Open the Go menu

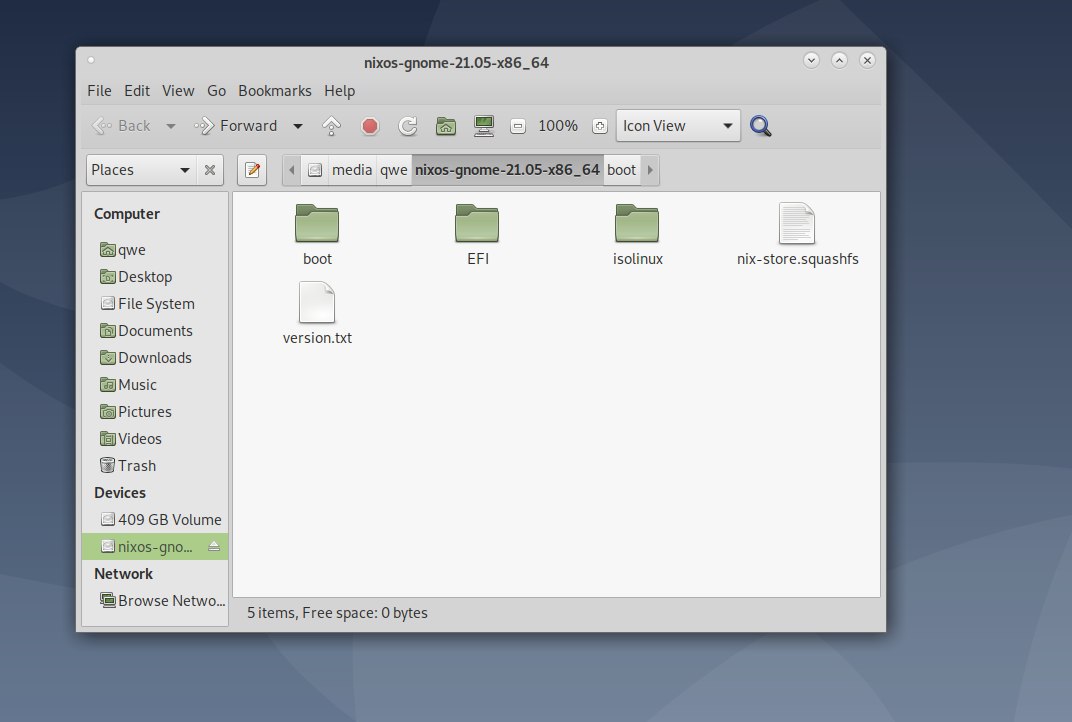[x=216, y=91]
